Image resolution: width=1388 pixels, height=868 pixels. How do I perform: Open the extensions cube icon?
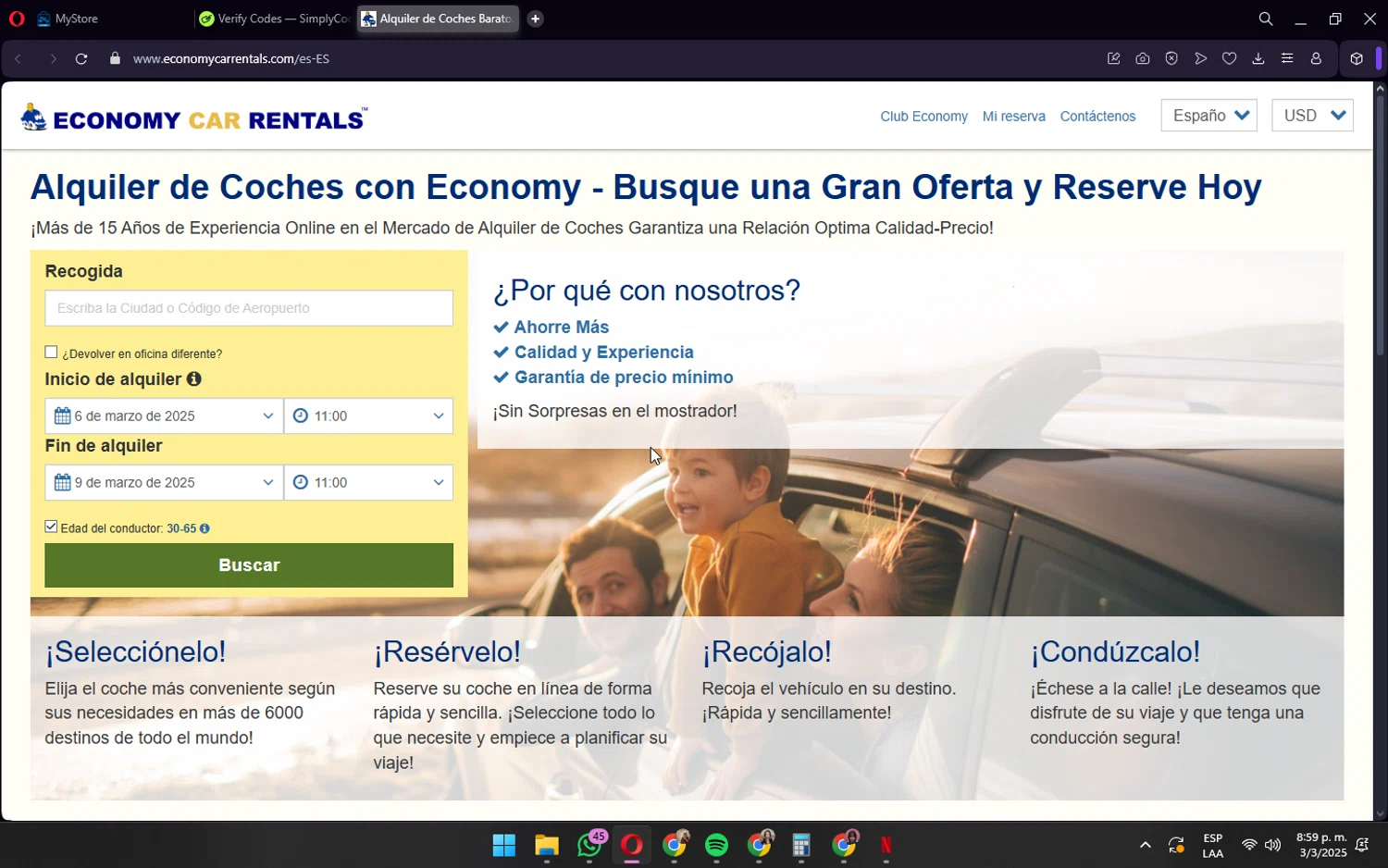pyautogui.click(x=1357, y=58)
